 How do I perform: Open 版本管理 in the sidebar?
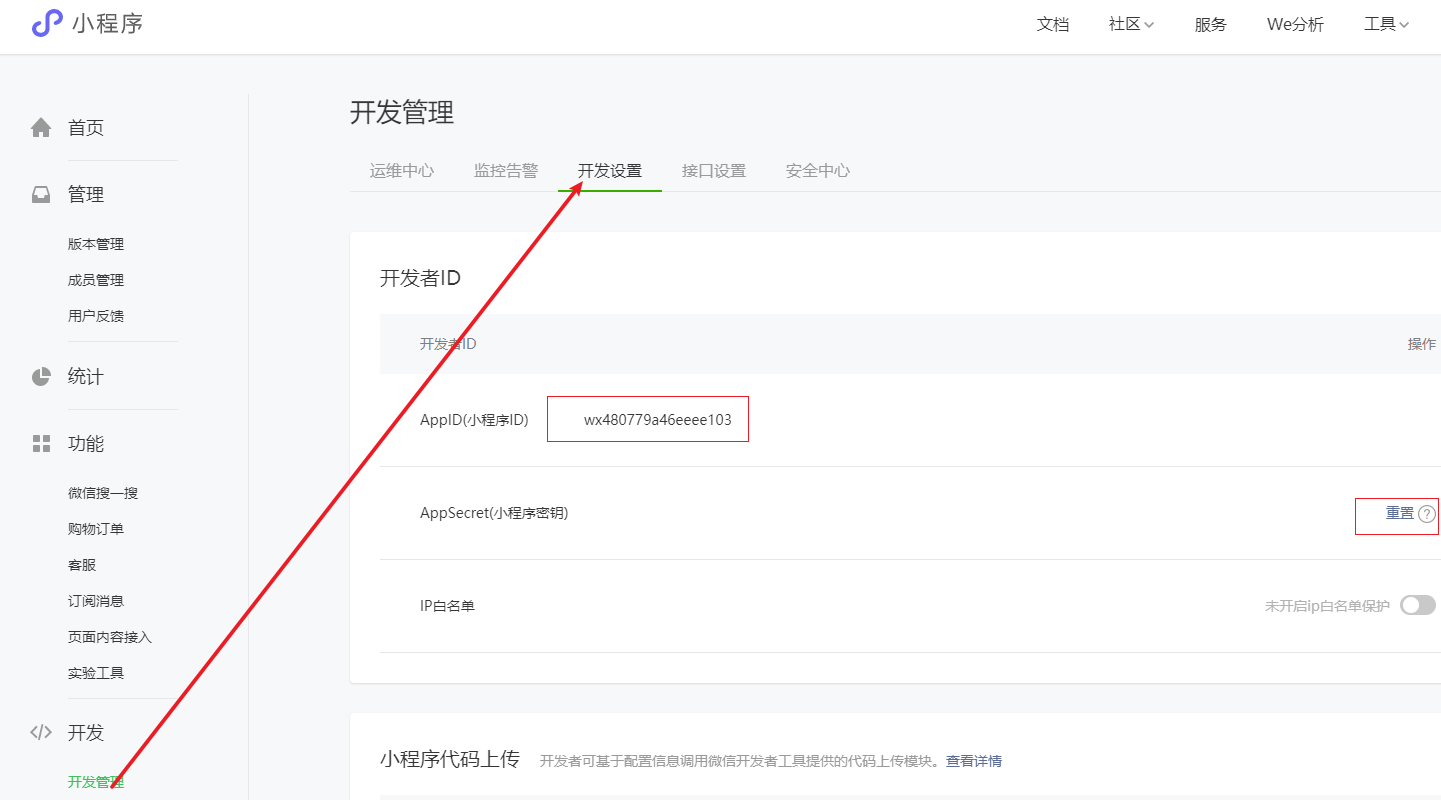[96, 244]
